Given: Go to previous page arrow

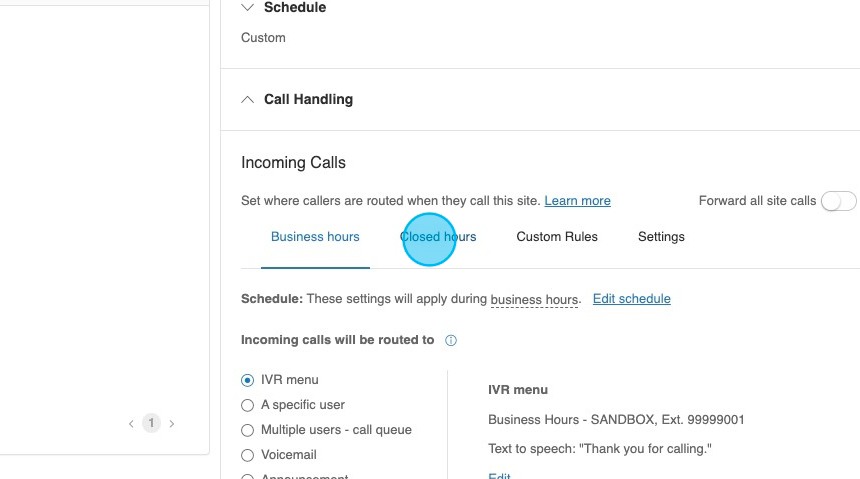Looking at the screenshot, I should click(131, 424).
